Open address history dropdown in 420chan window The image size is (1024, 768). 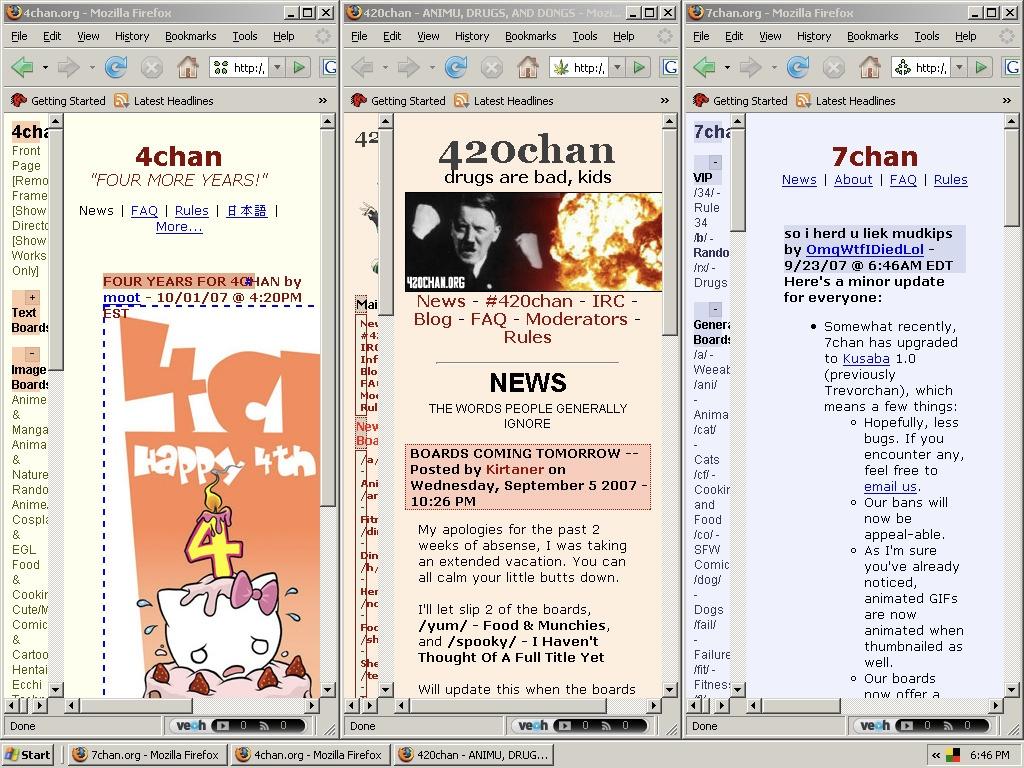pos(616,67)
